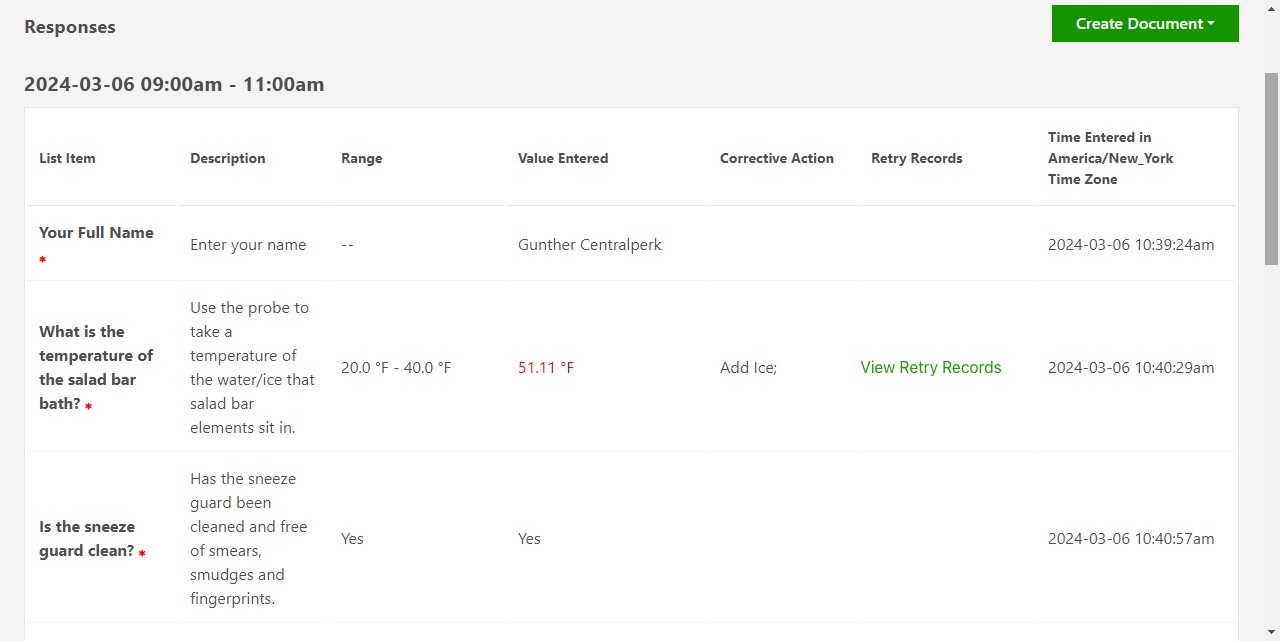Select the Corrective Action column header
Screen dimensions: 1280x641
pos(776,158)
